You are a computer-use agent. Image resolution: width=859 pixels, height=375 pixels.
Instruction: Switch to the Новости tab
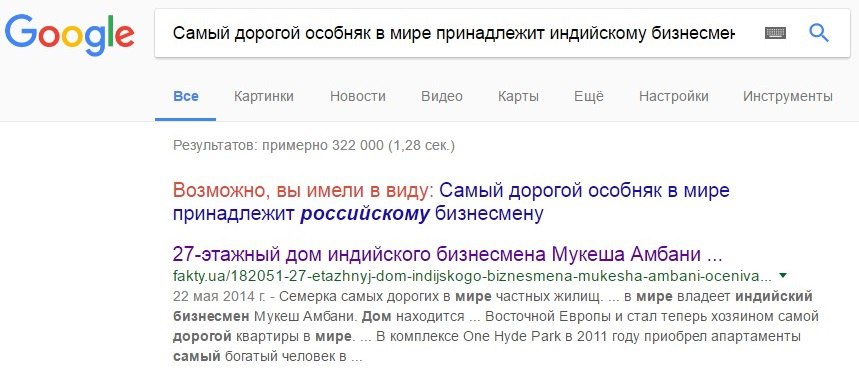pyautogui.click(x=358, y=96)
